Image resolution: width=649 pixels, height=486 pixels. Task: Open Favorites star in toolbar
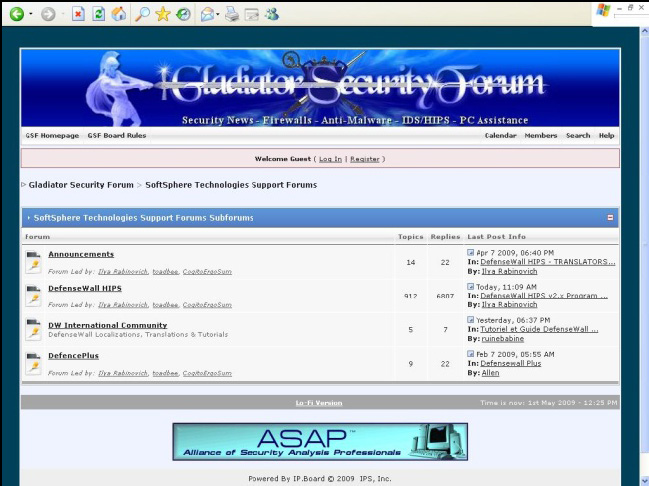pyautogui.click(x=163, y=14)
